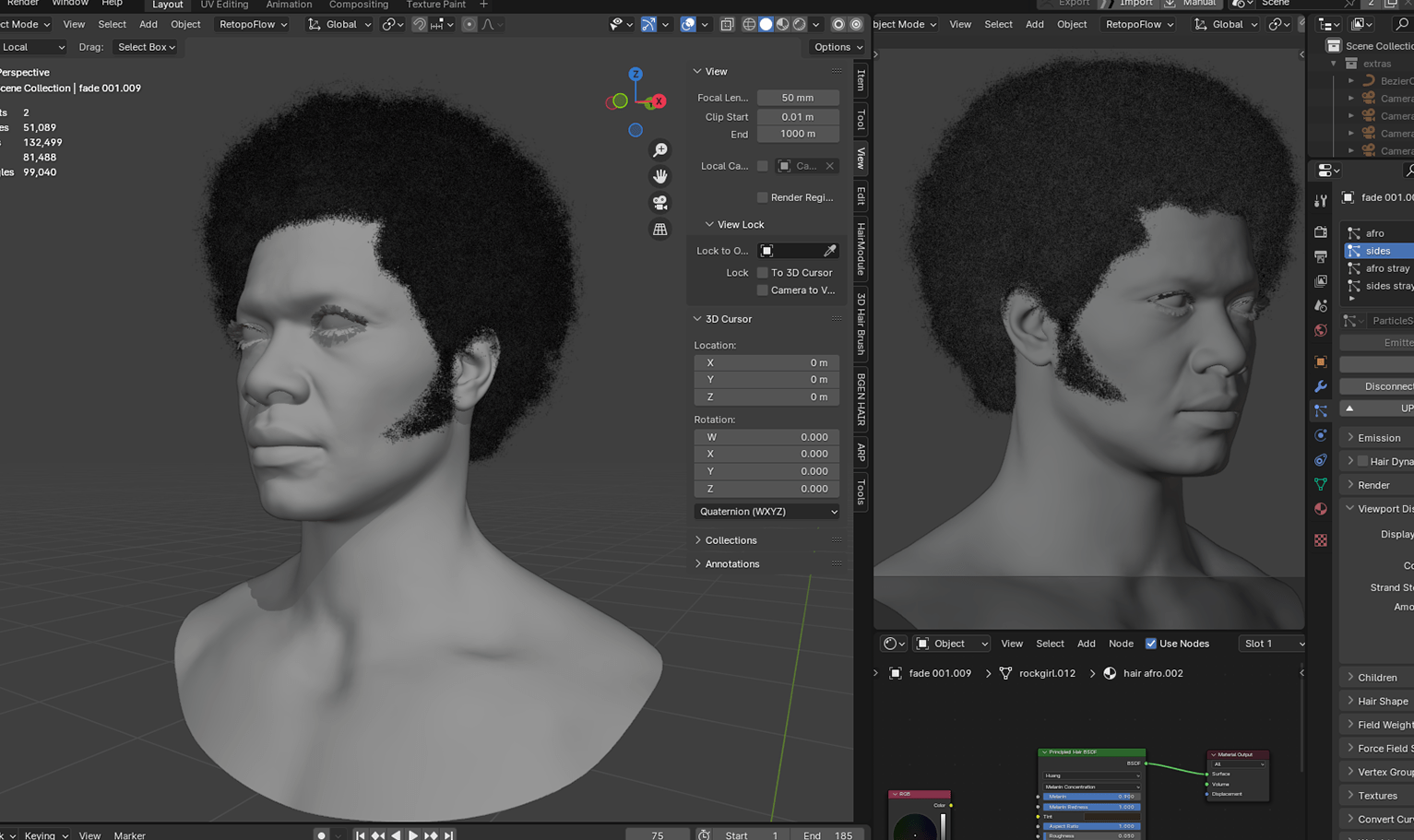Screen dimensions: 1414x840
Task: Open the Item sidebar tab
Action: tap(861, 81)
